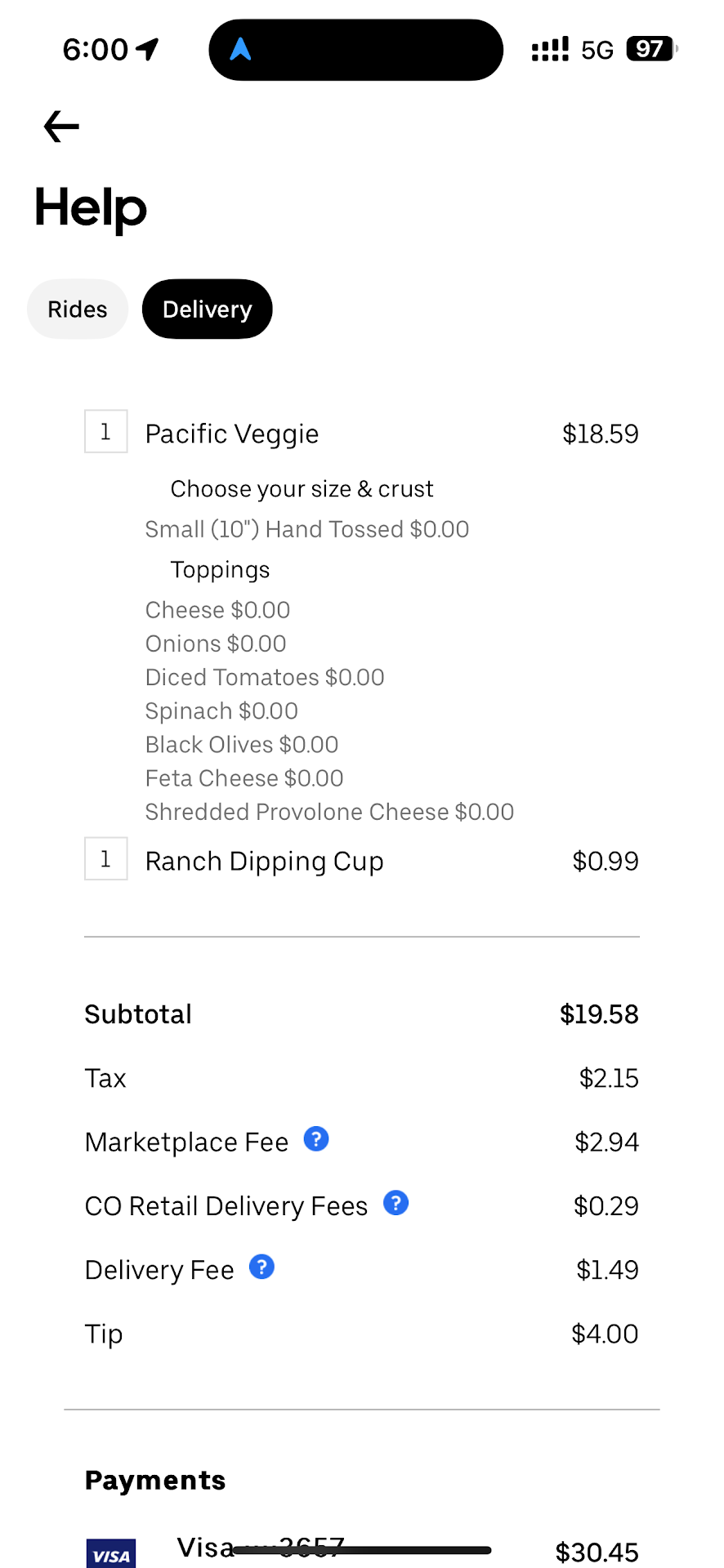The height and width of the screenshot is (1568, 724).
Task: Tap the Tip amount $4.00
Action: pyautogui.click(x=605, y=1334)
